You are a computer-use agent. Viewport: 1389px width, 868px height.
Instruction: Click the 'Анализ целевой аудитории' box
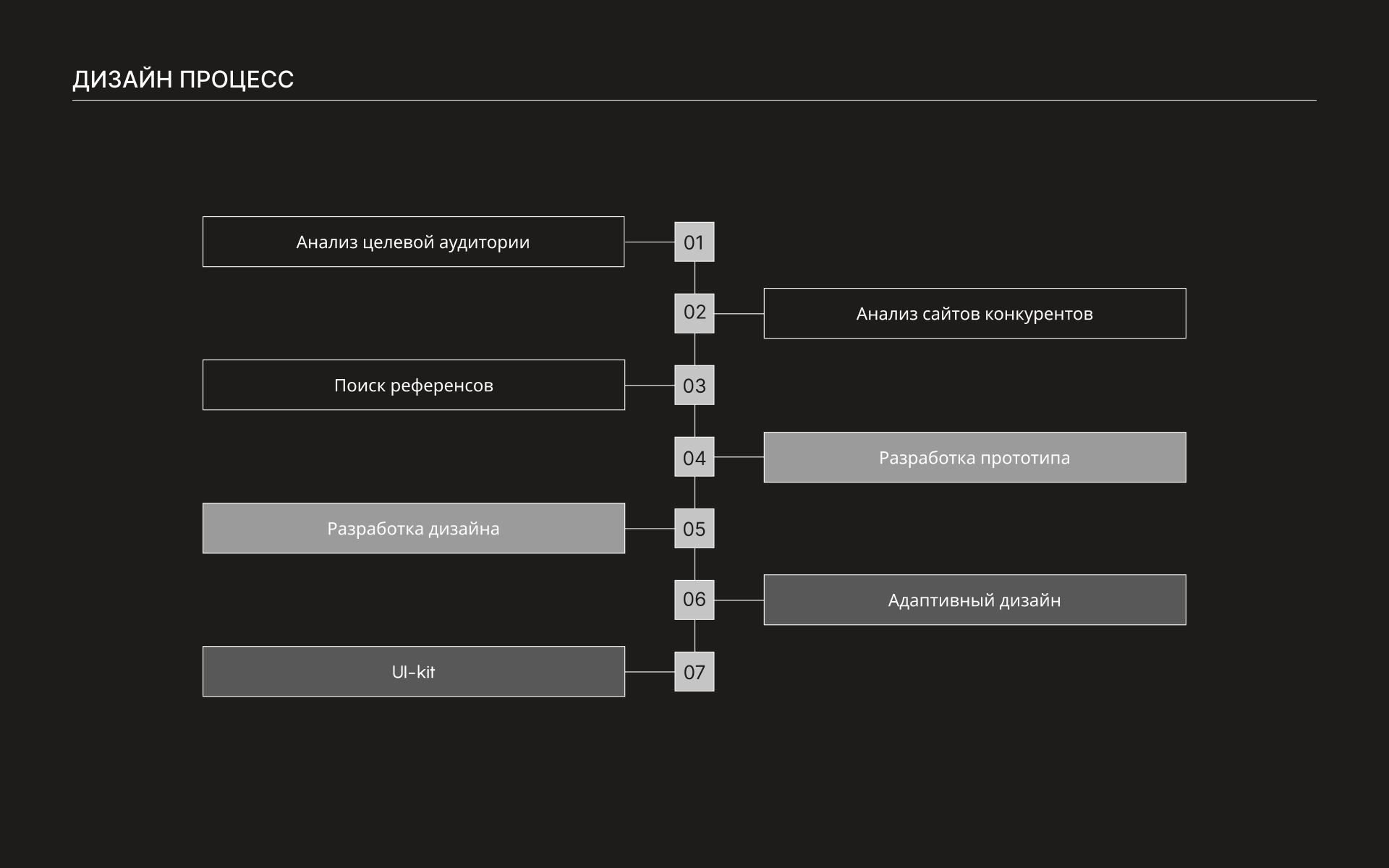413,242
